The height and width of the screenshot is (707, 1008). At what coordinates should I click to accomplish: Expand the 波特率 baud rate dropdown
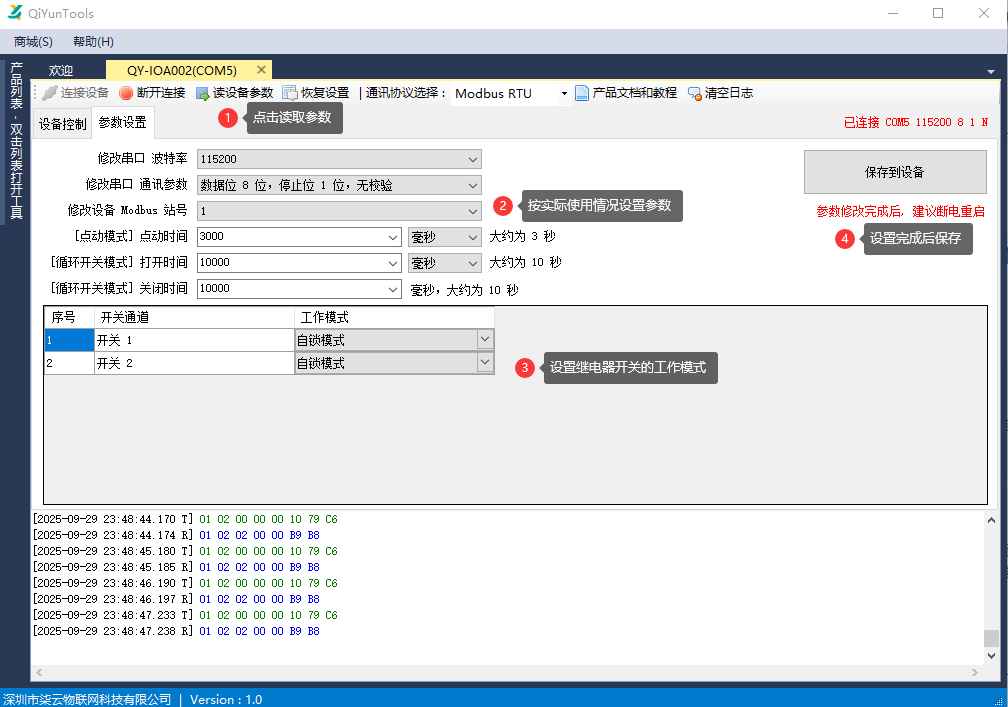tap(472, 159)
